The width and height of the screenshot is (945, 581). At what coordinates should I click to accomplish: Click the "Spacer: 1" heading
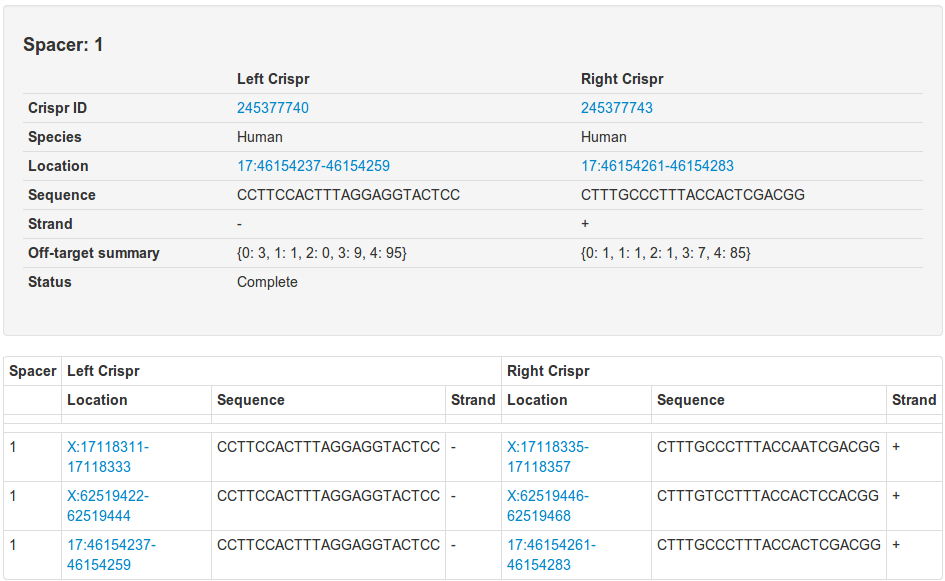tap(63, 45)
